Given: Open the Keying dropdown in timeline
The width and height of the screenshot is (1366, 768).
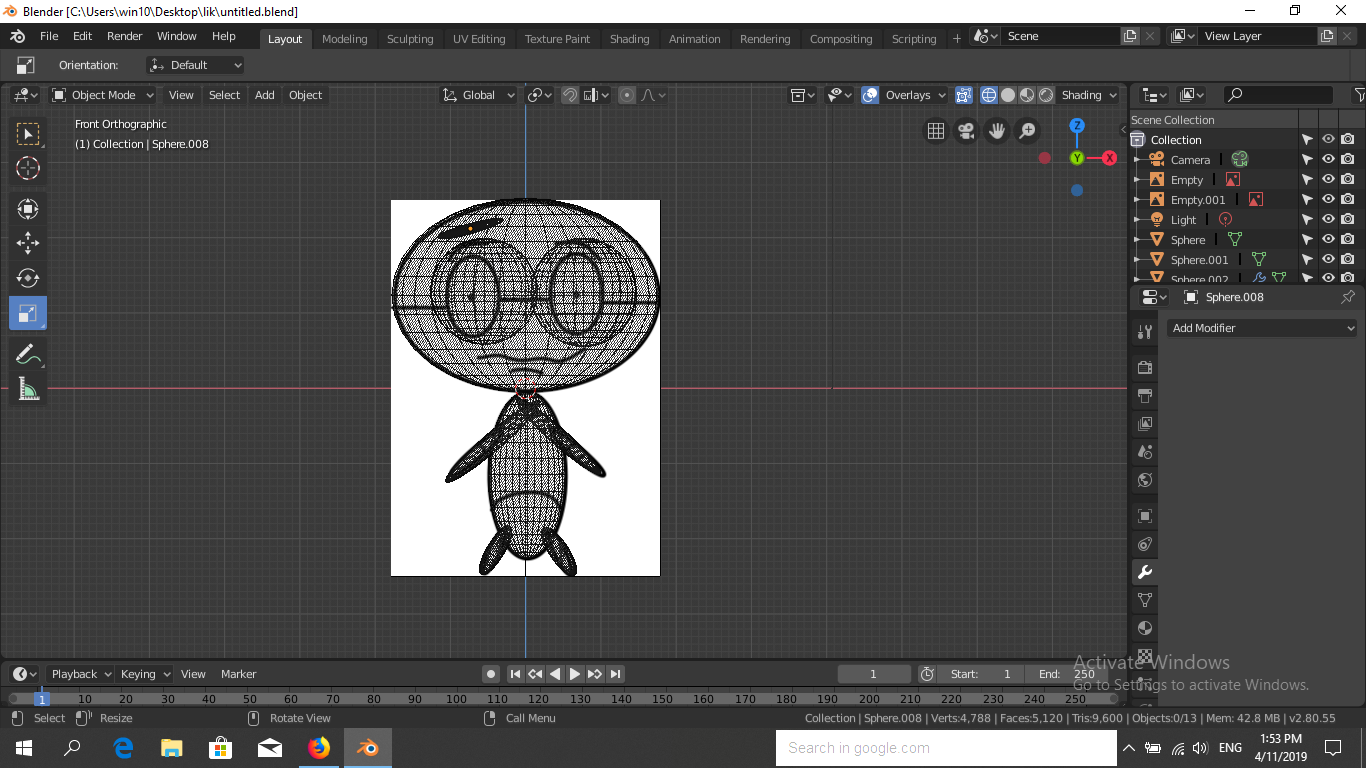Looking at the screenshot, I should (145, 674).
